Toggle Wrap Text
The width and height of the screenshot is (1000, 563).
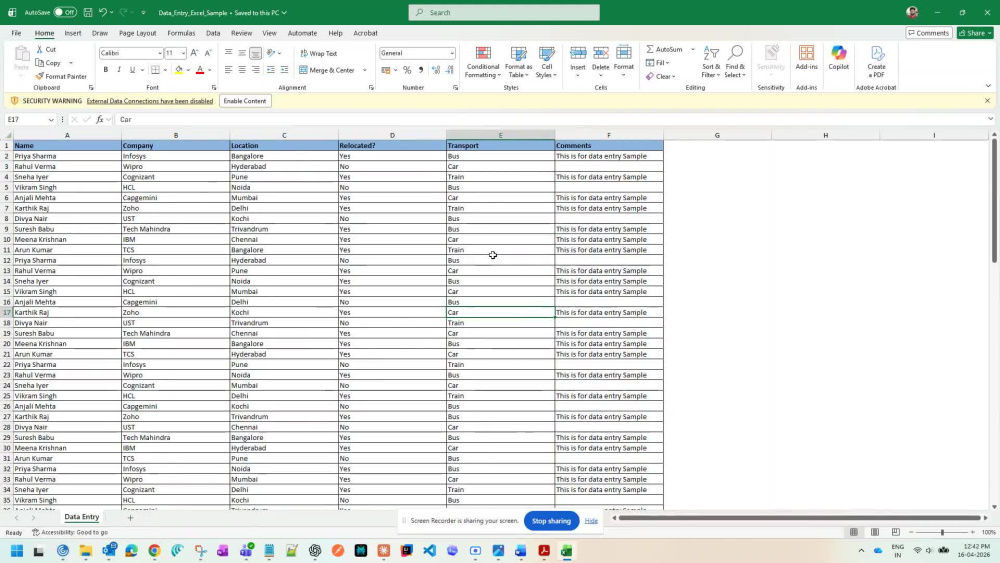tap(318, 54)
